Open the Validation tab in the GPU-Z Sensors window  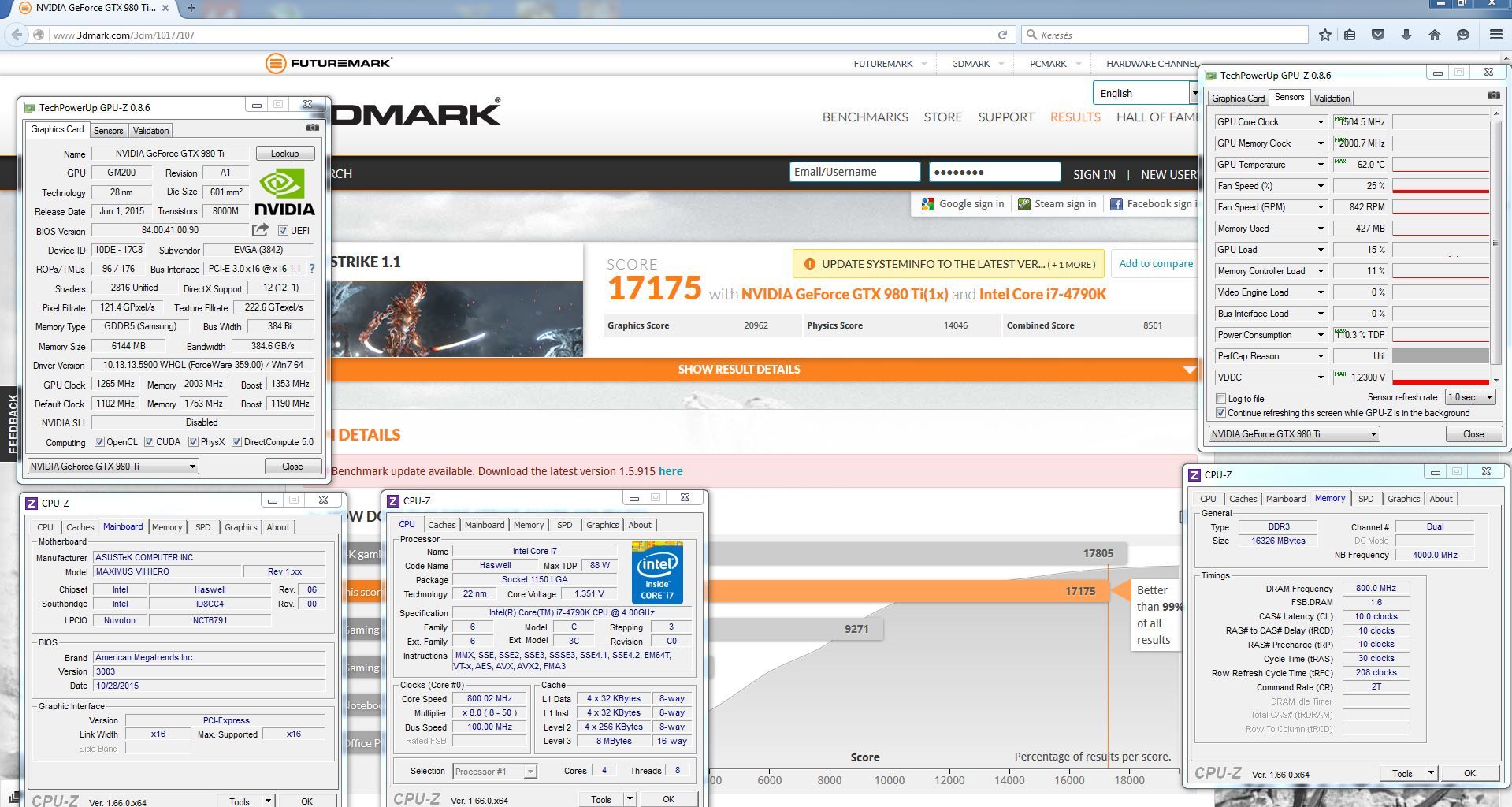1332,99
